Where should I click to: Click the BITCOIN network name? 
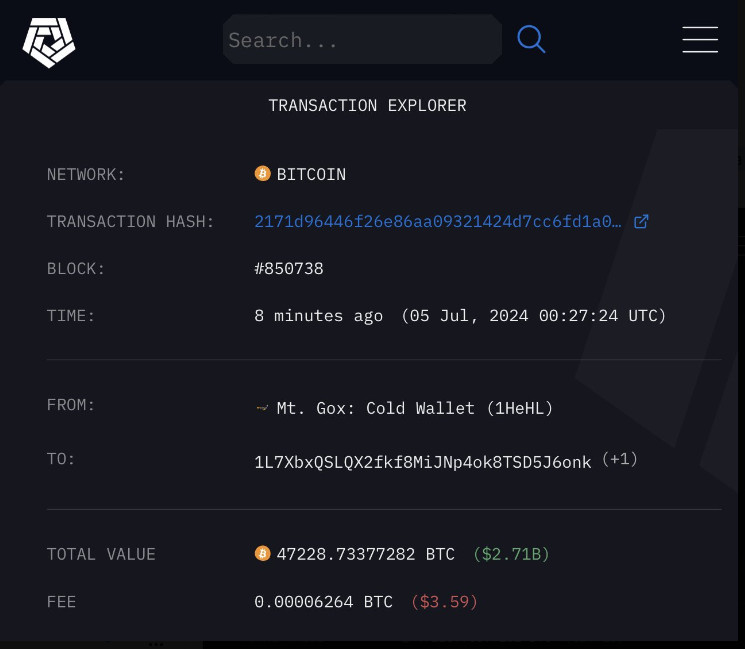[x=311, y=174]
